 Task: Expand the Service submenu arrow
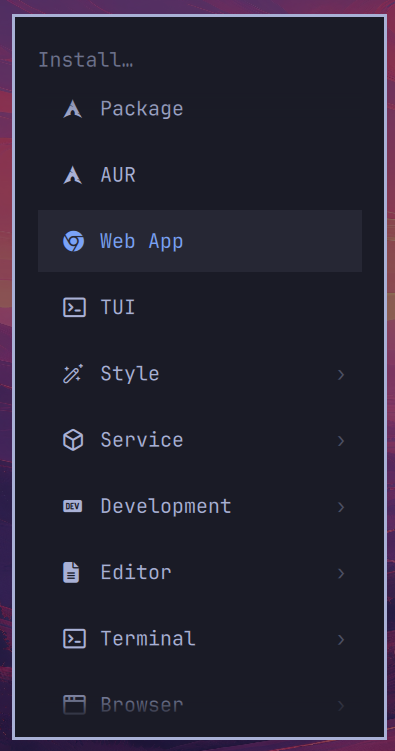tap(341, 440)
